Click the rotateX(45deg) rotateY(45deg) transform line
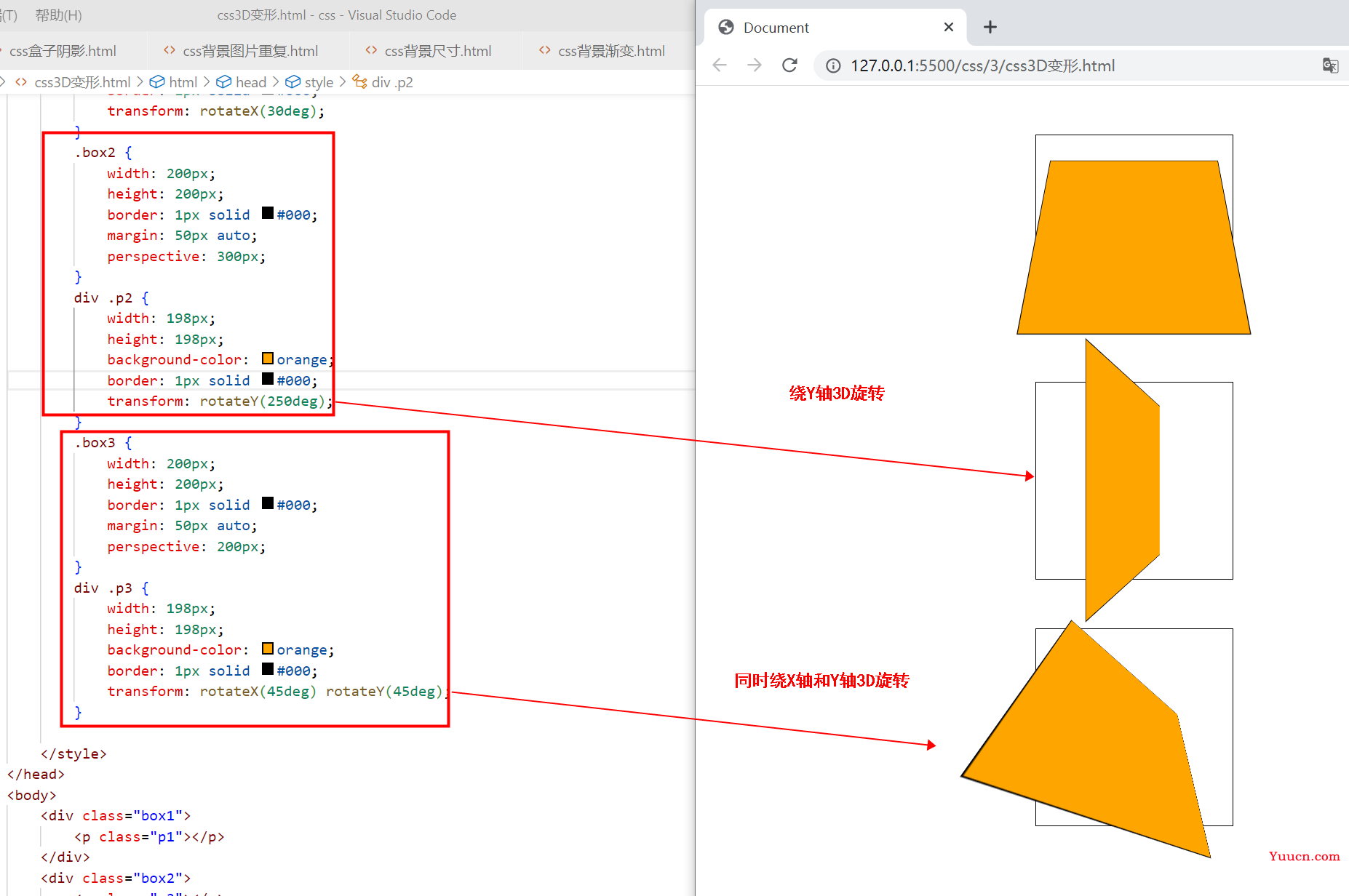Viewport: 1349px width, 896px height. coord(279,692)
